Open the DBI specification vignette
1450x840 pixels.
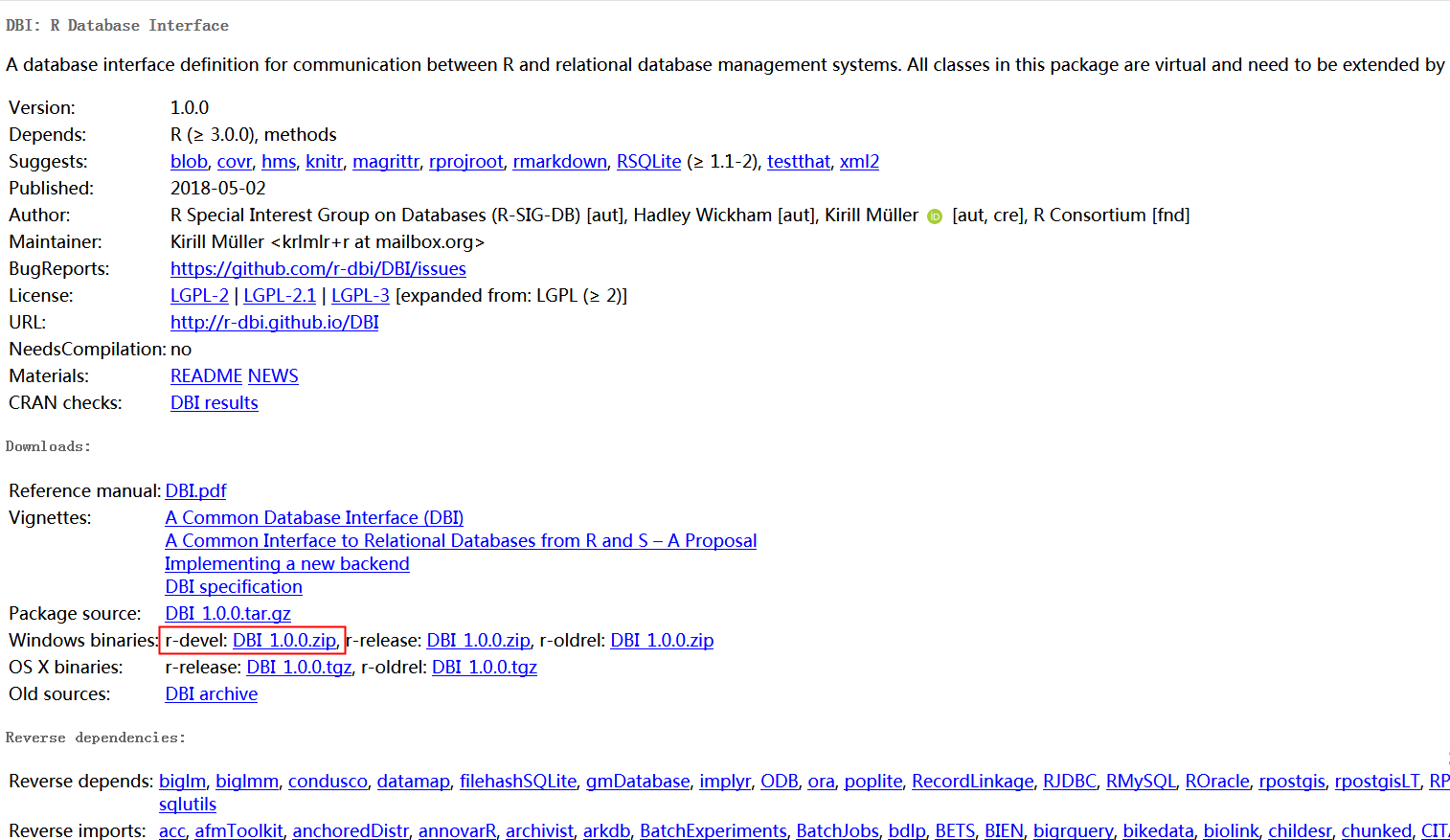[234, 587]
